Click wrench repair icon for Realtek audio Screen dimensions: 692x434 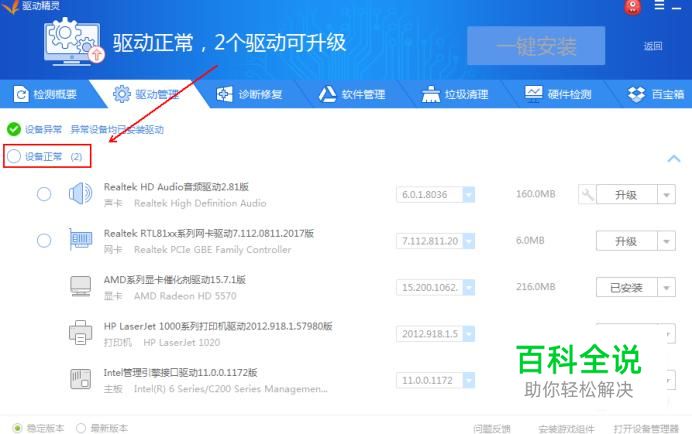[587, 194]
